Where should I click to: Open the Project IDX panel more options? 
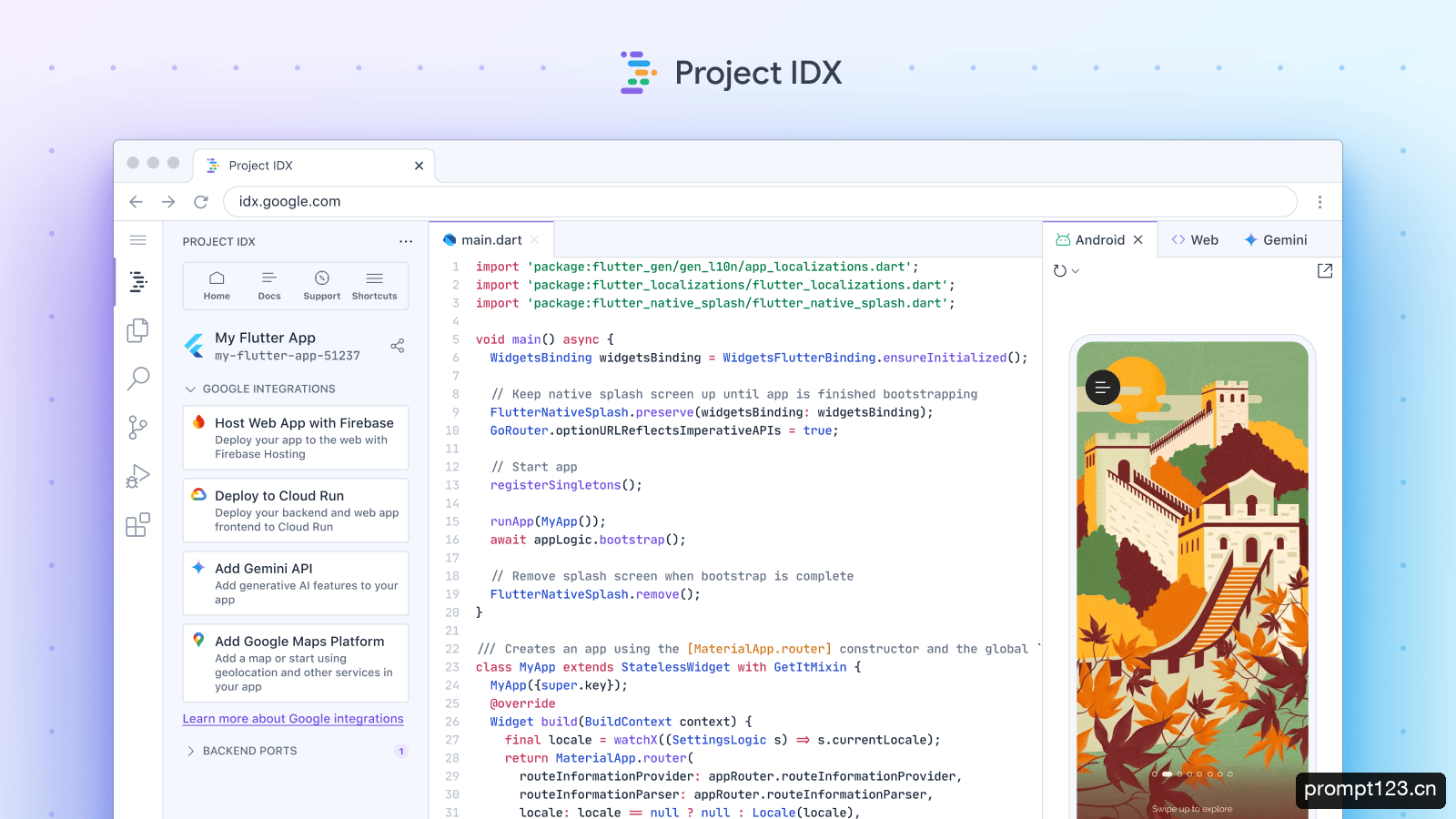[406, 241]
